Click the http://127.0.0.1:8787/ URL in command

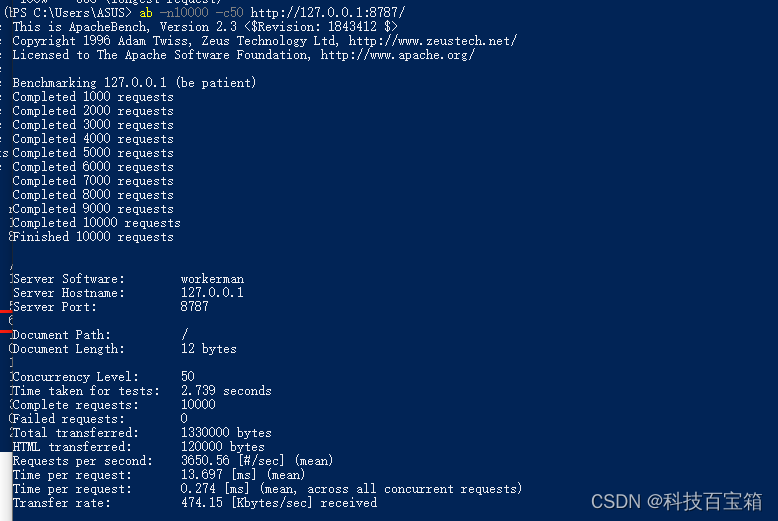328,12
